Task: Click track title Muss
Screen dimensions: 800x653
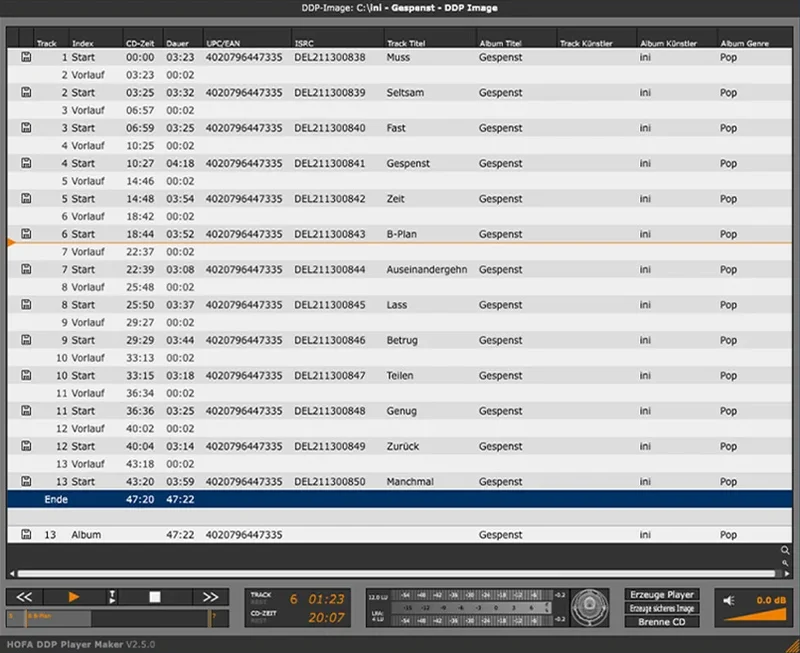Action: click(398, 57)
